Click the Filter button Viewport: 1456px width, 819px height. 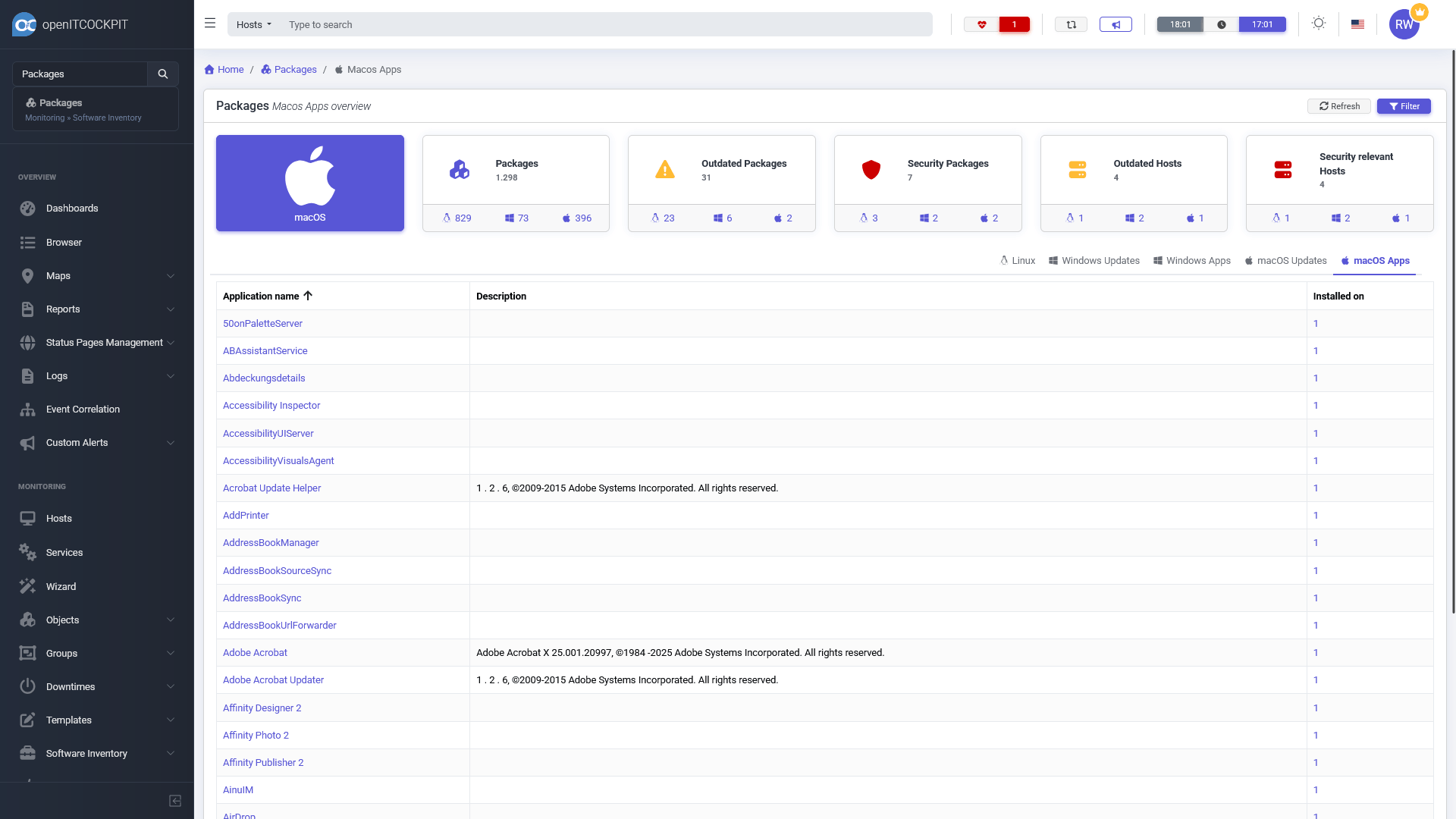1403,106
